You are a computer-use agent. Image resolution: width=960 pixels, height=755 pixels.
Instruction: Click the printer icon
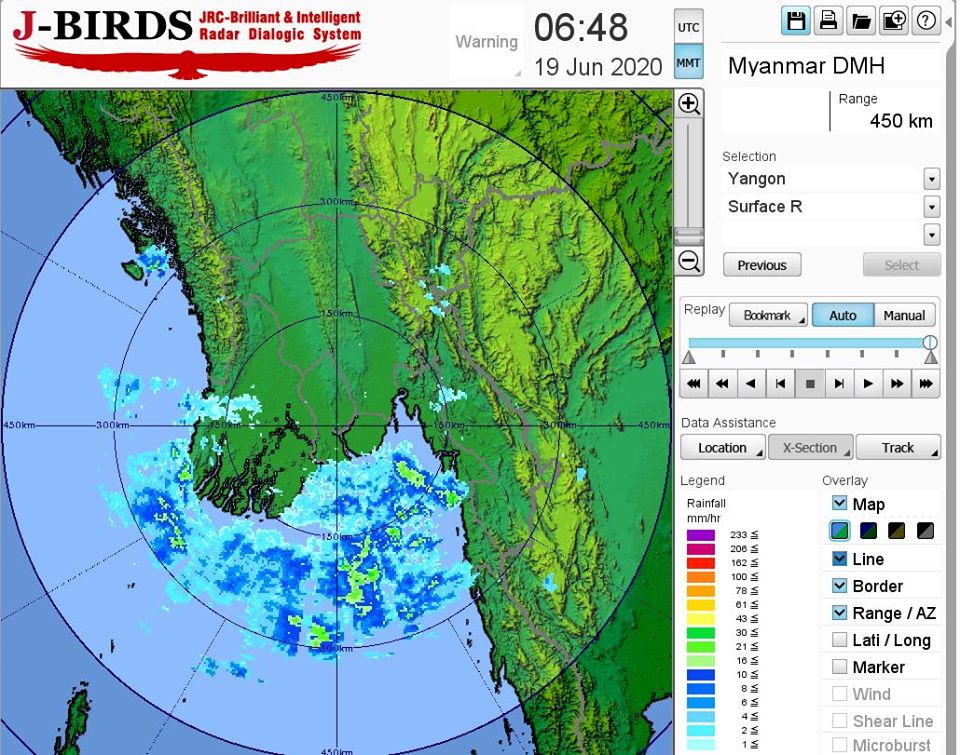(828, 21)
